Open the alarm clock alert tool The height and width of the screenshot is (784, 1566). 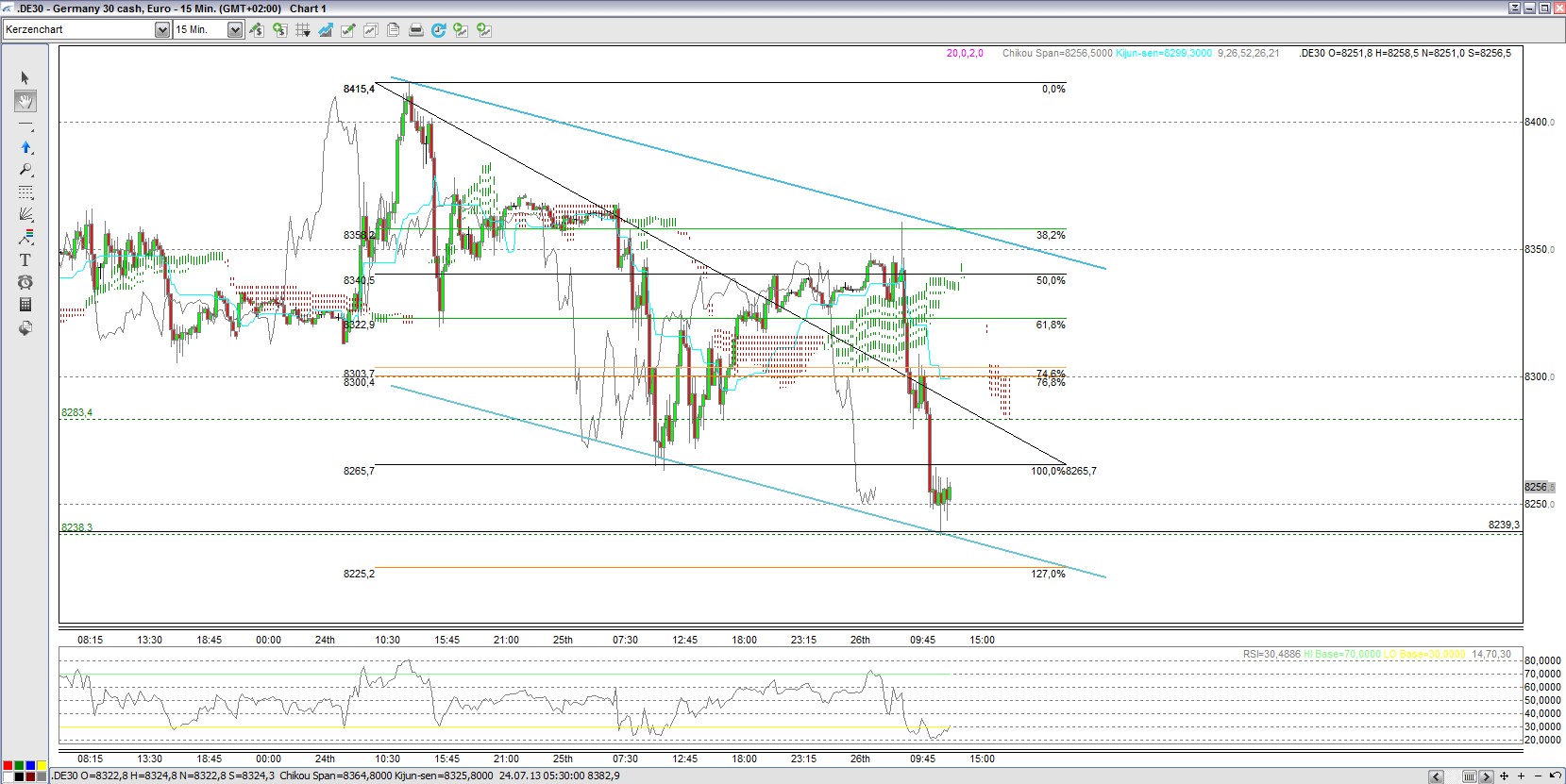25,282
